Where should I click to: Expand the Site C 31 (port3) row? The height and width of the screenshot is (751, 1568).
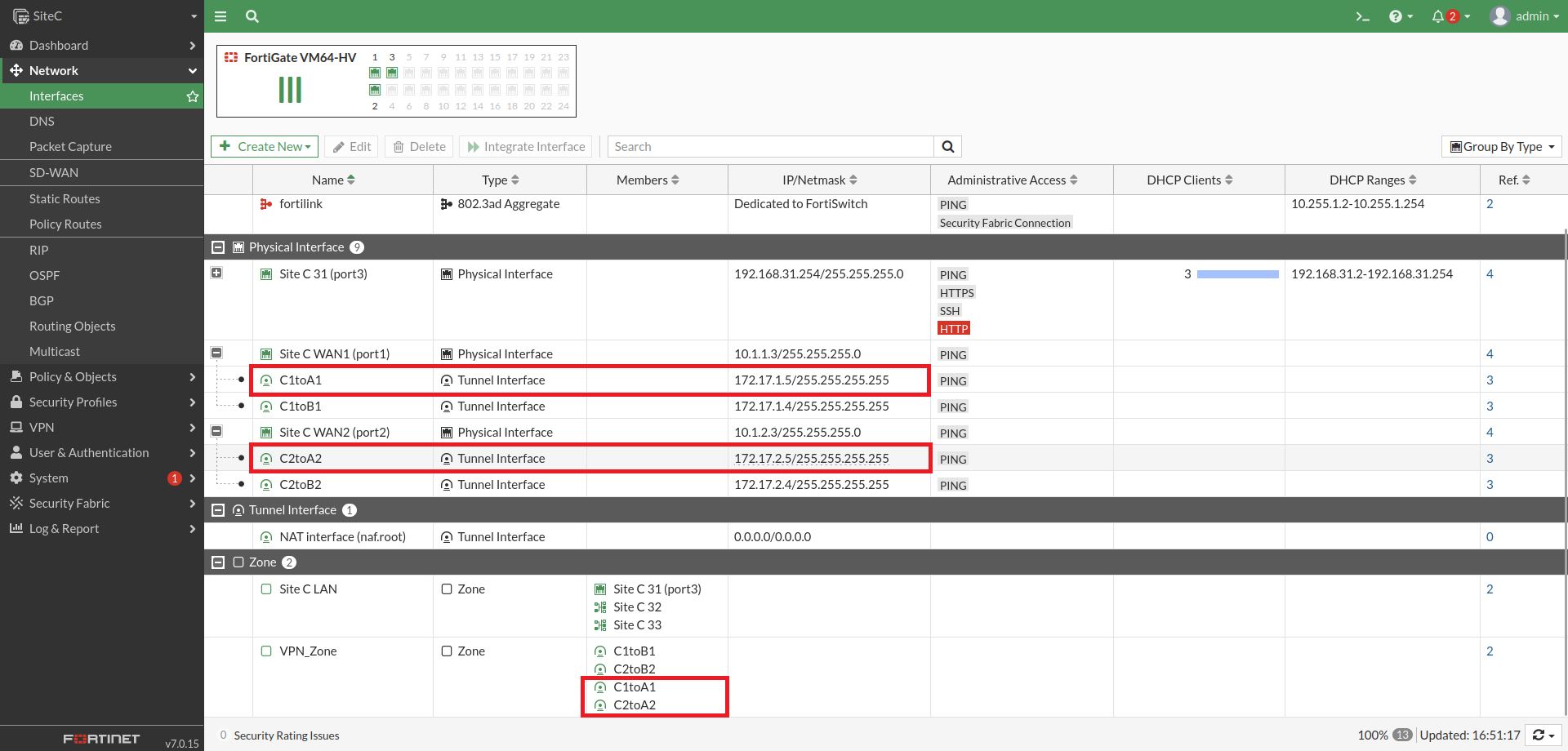216,273
